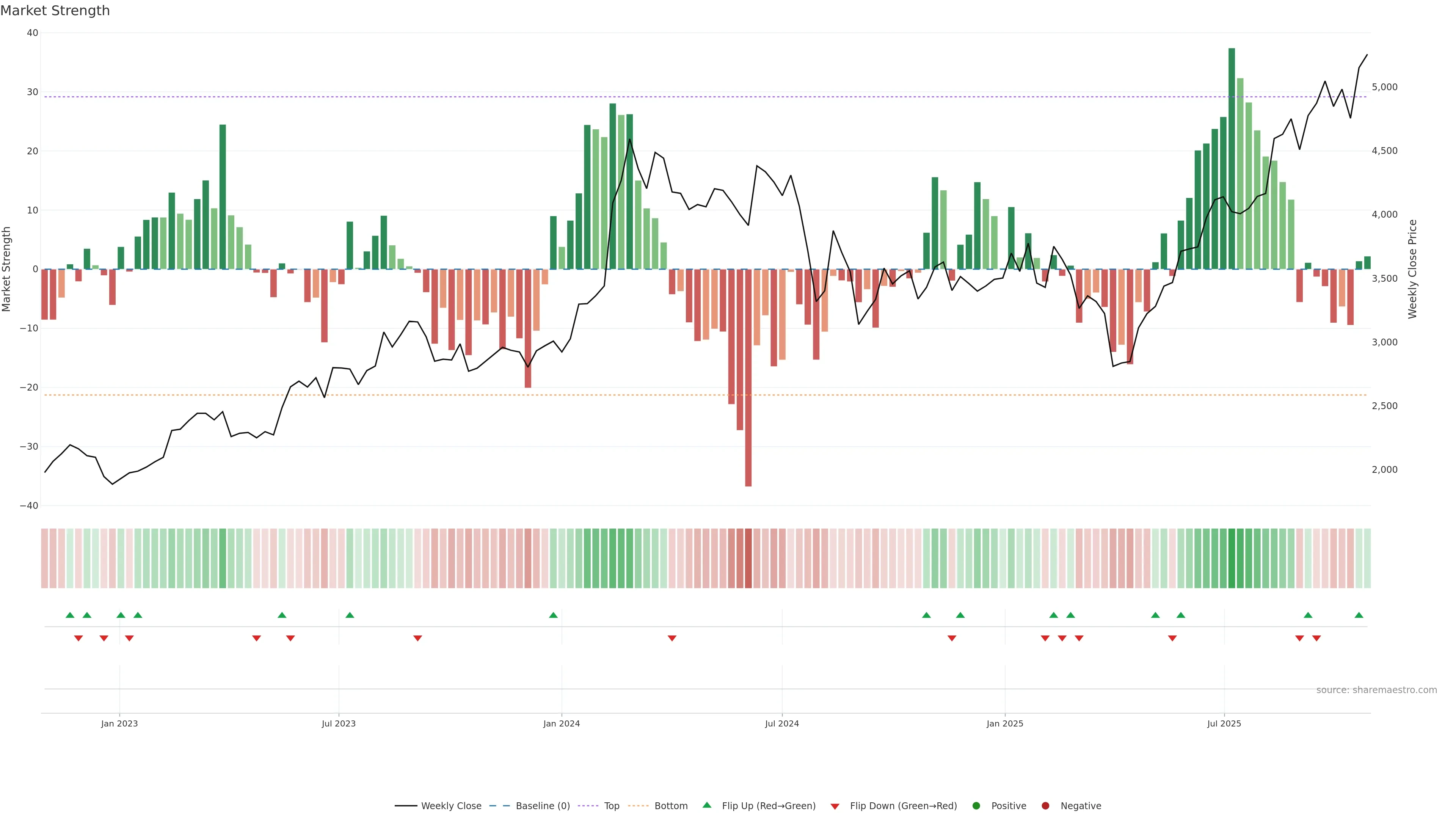Image resolution: width=1456 pixels, height=819 pixels.
Task: Click the 5,000 label on price axis
Action: point(1384,87)
